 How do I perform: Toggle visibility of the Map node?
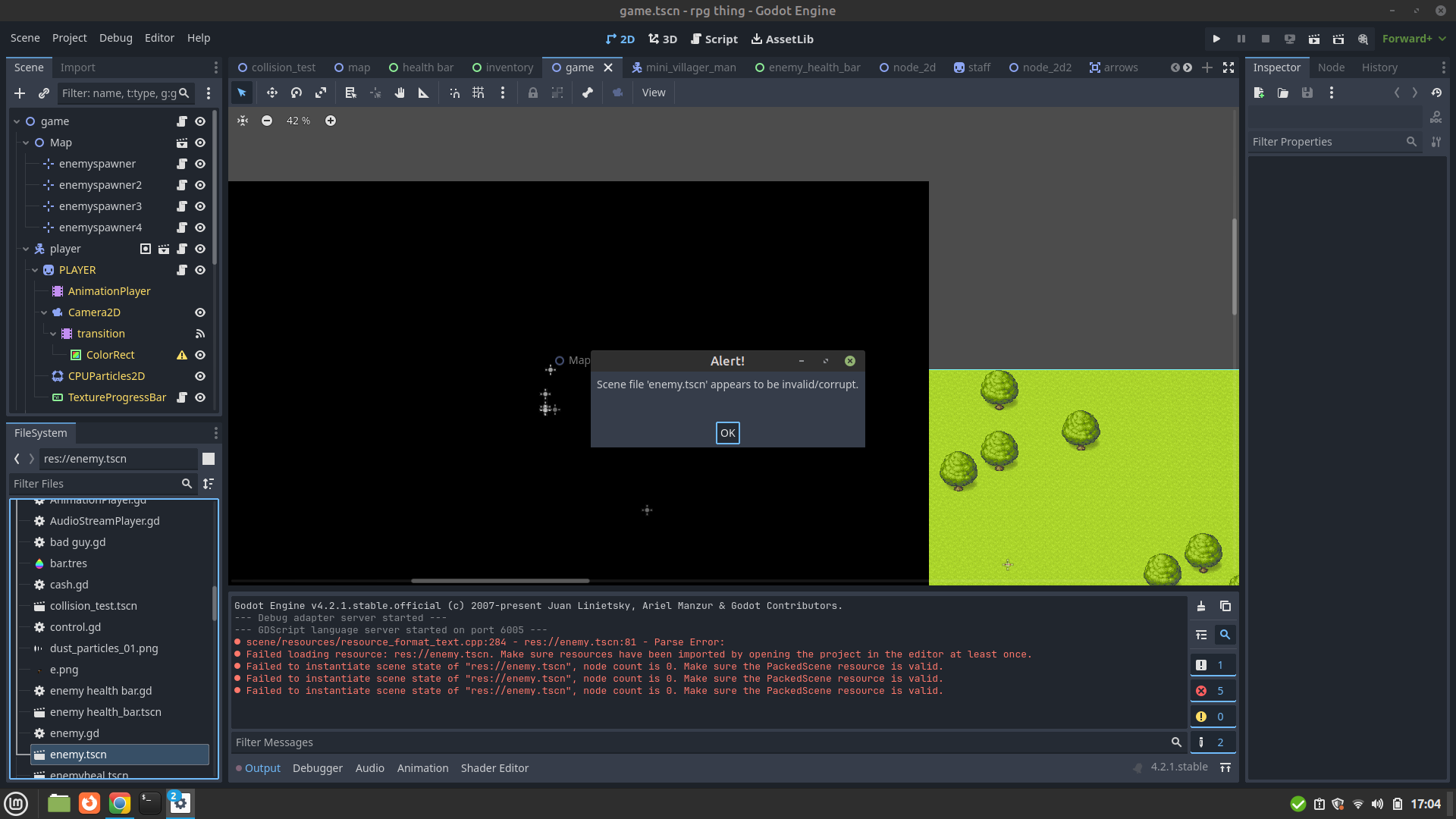(x=200, y=143)
